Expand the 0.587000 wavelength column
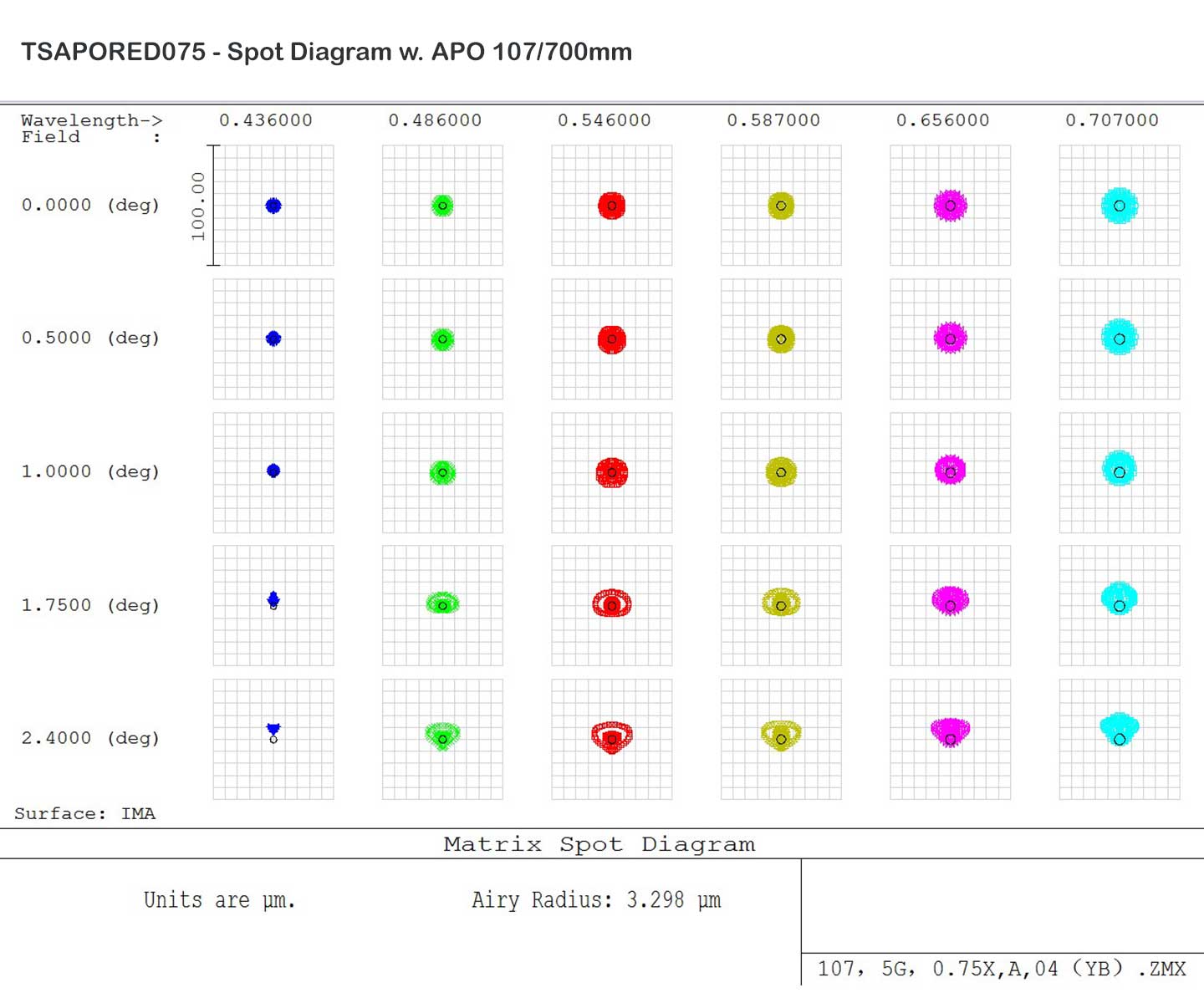 (772, 120)
